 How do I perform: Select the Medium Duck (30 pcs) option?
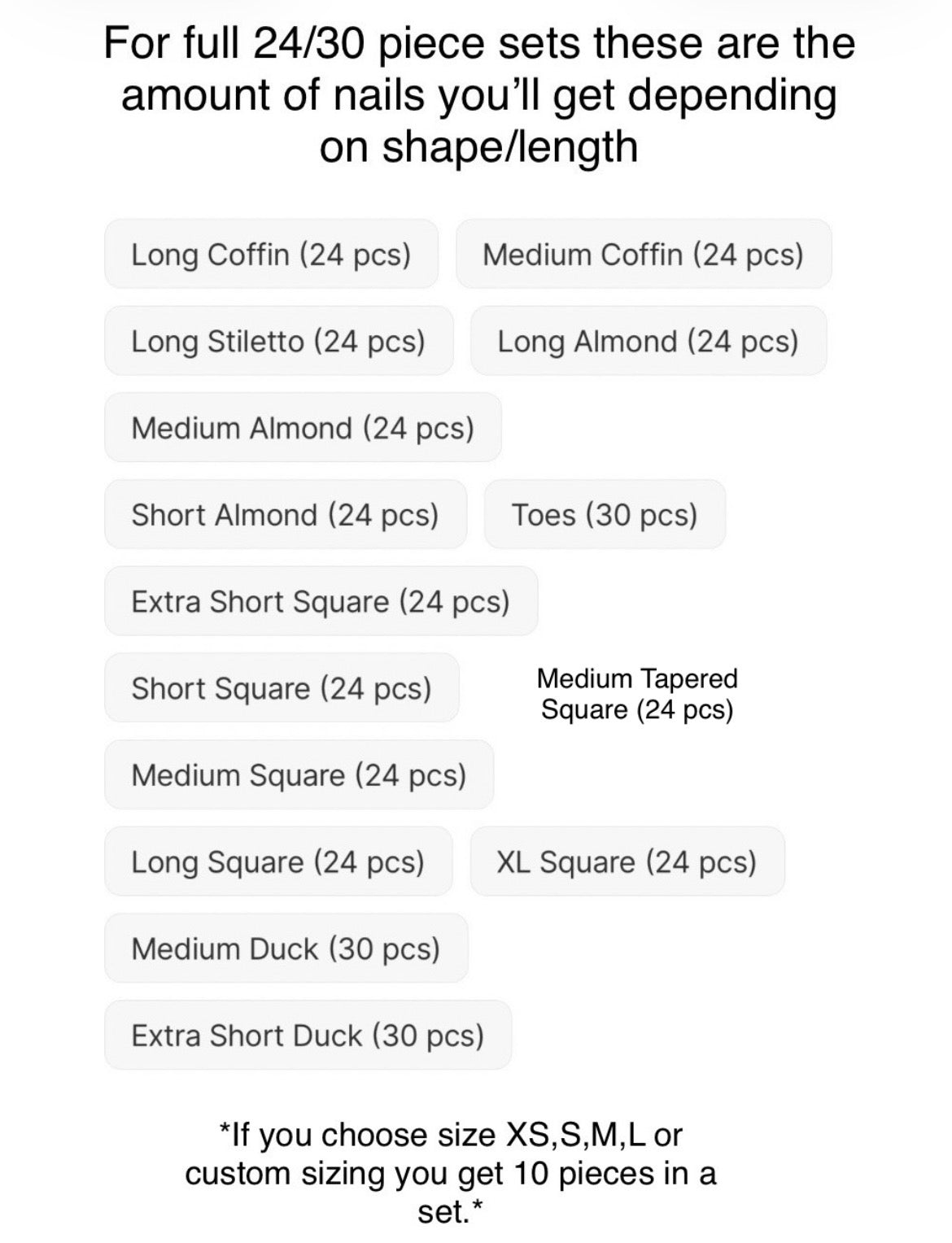point(286,949)
